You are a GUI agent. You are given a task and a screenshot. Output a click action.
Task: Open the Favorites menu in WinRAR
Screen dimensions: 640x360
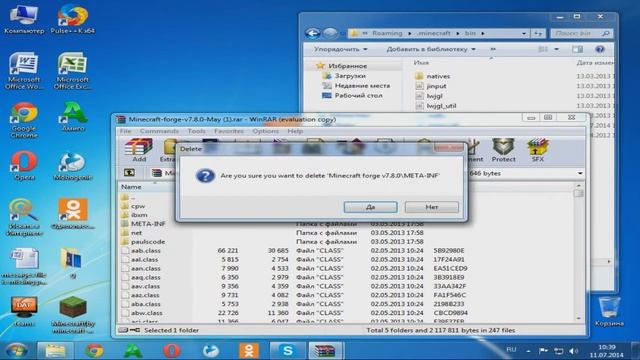point(229,131)
